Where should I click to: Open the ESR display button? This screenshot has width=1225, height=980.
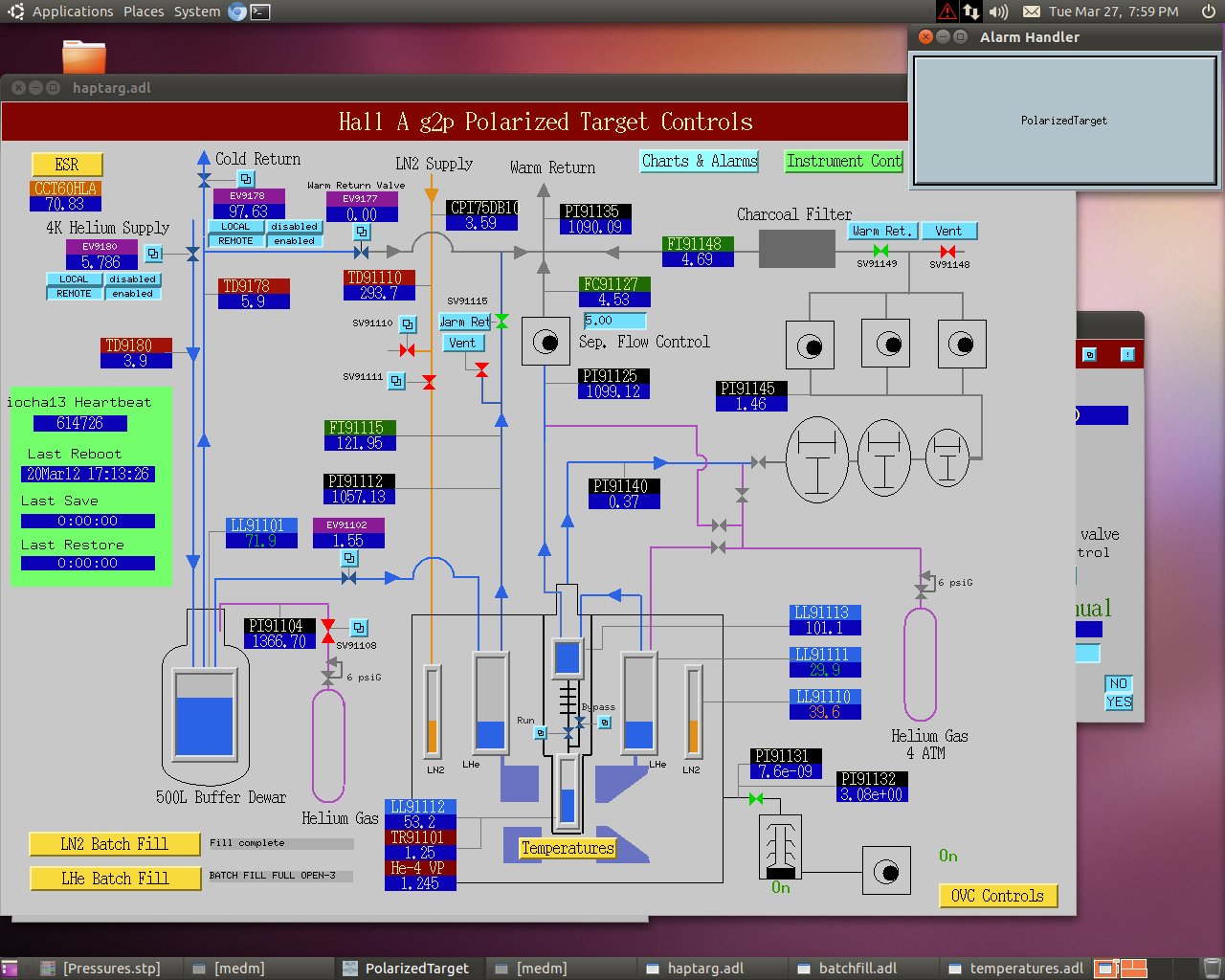point(67,165)
